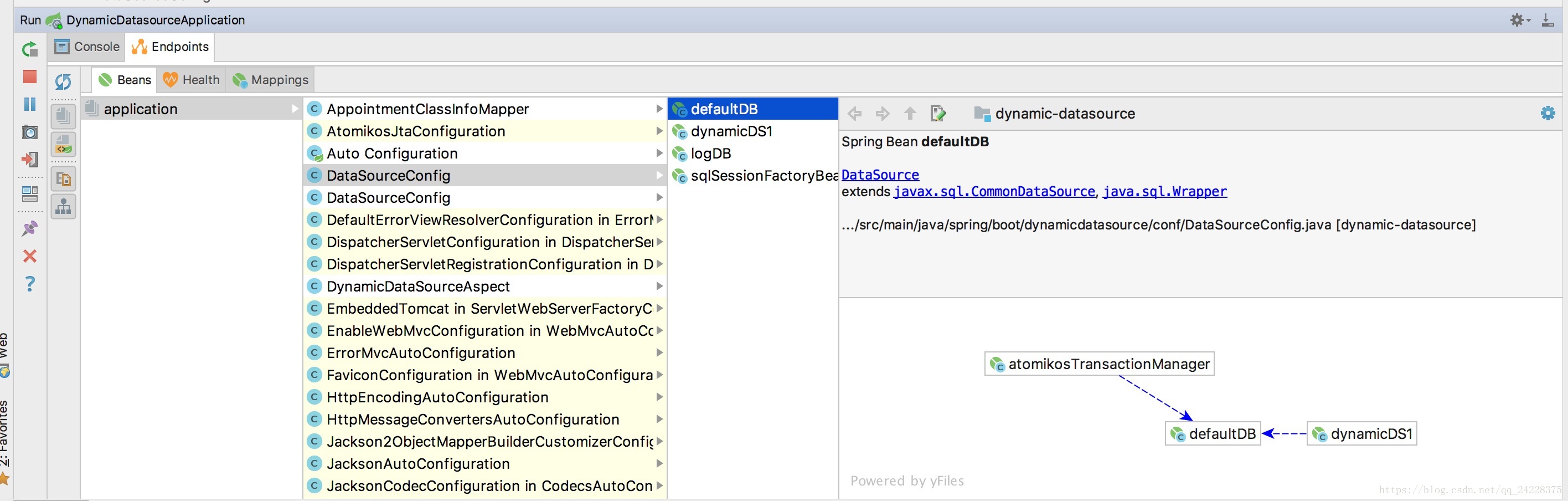Select JacksonCodecConfiguration item
The width and height of the screenshot is (1568, 501).
pyautogui.click(x=485, y=486)
